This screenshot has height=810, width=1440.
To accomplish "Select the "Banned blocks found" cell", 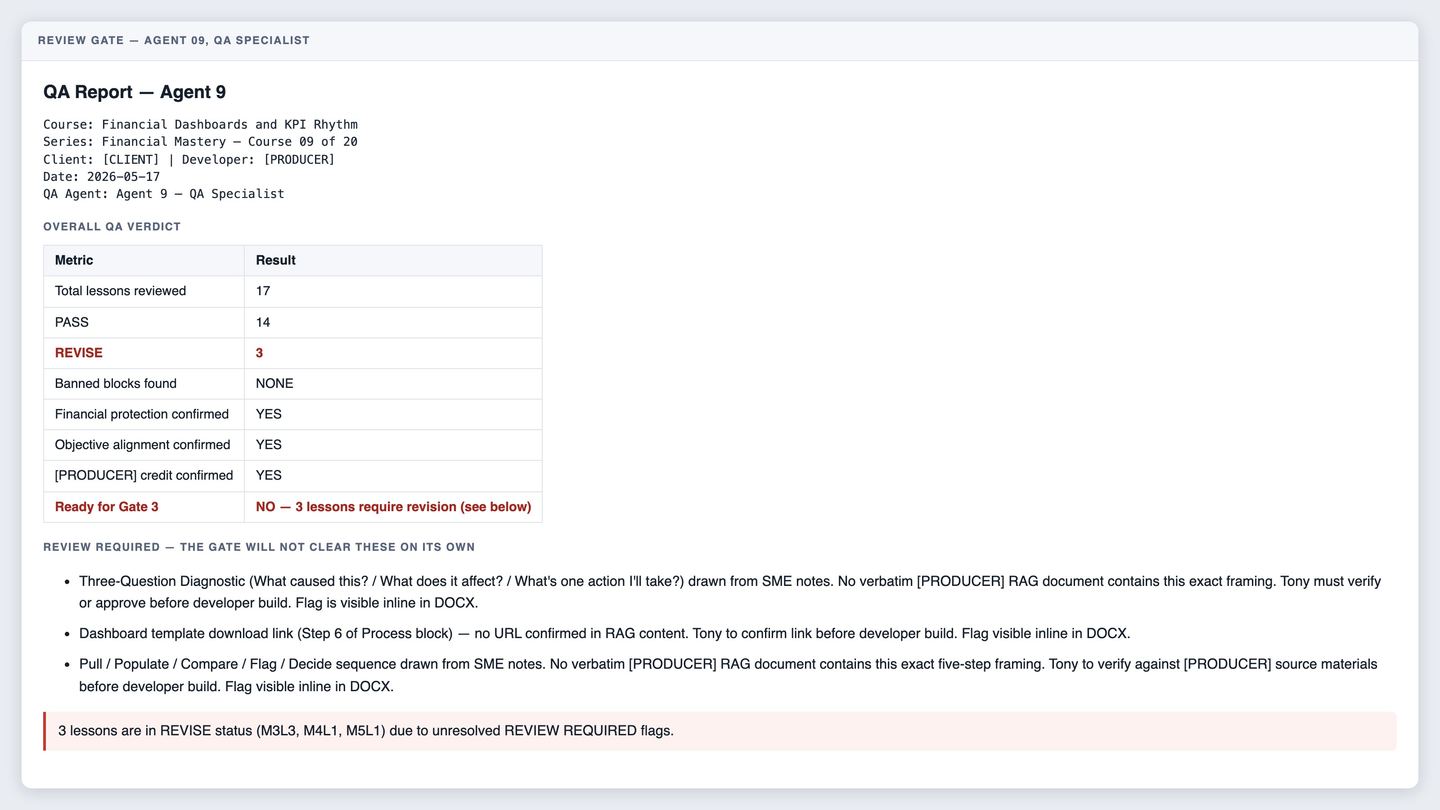I will click(x=144, y=384).
